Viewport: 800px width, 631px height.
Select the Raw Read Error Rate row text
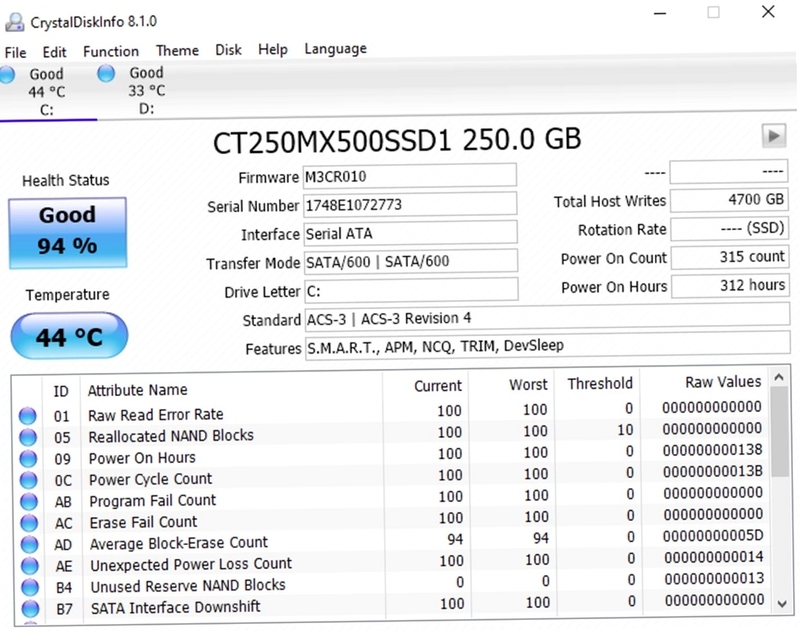[x=156, y=415]
